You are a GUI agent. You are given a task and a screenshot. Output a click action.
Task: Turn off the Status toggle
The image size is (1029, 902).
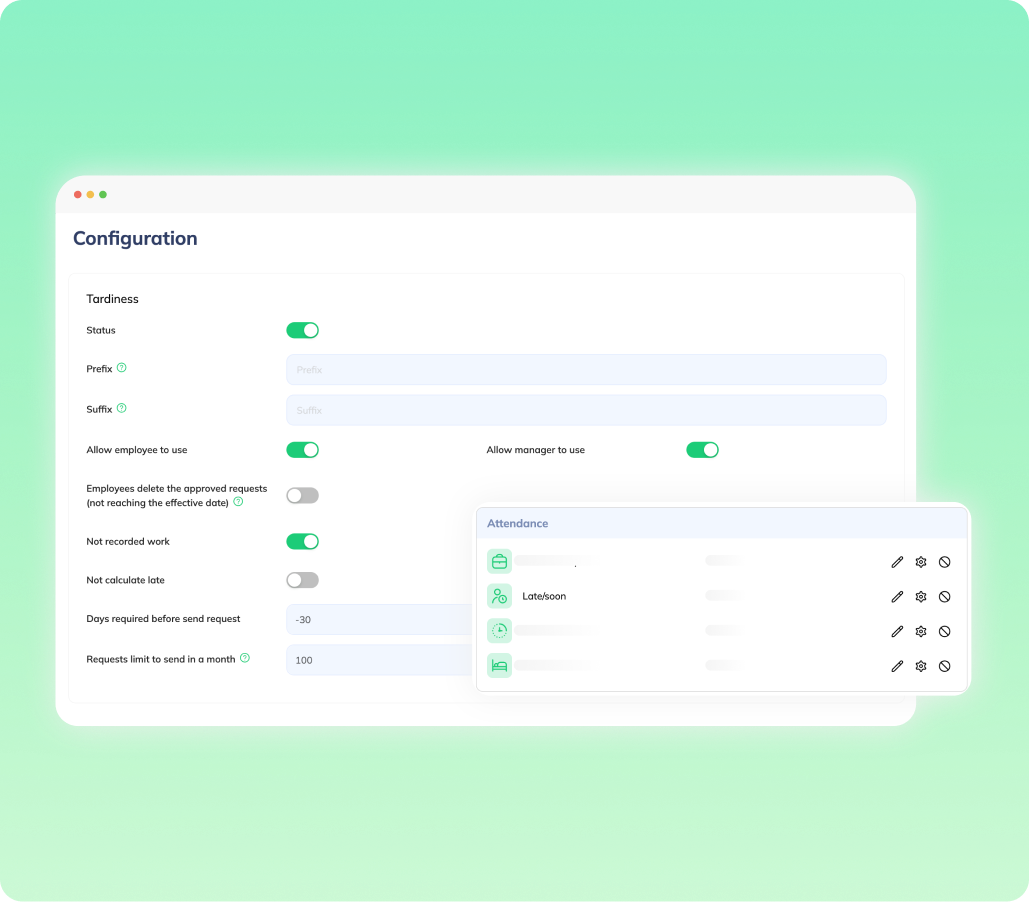pyautogui.click(x=302, y=330)
